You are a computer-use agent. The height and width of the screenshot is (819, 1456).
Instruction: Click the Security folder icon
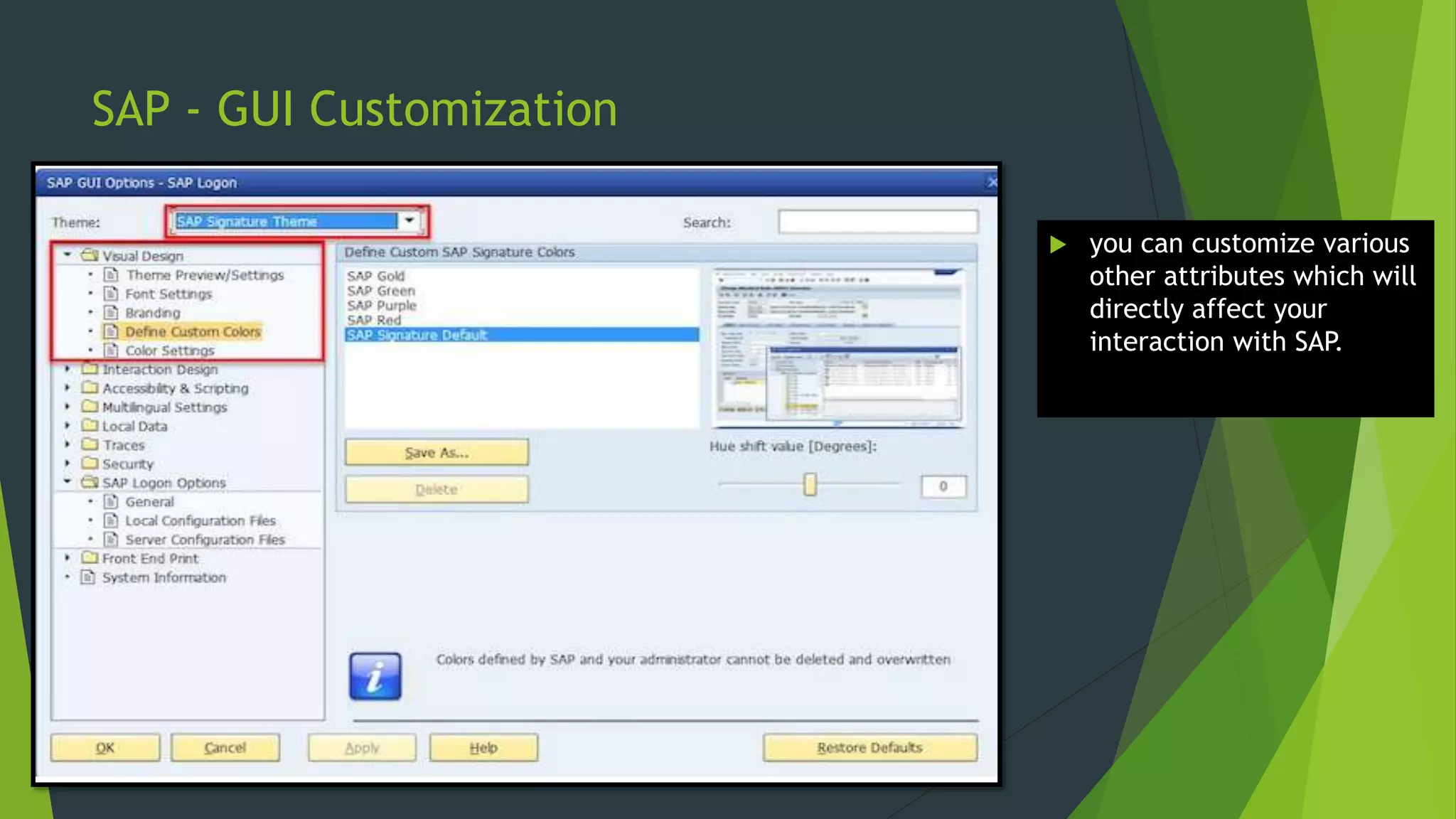pos(90,463)
